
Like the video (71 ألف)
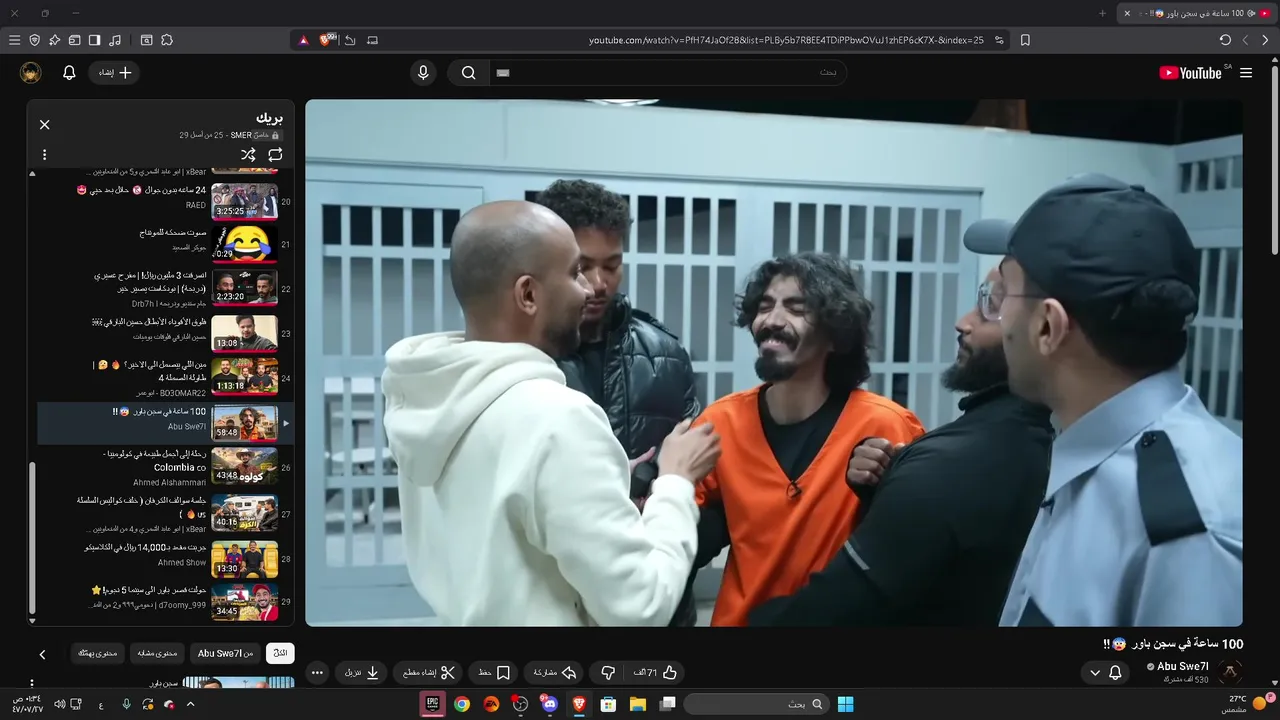657,673
